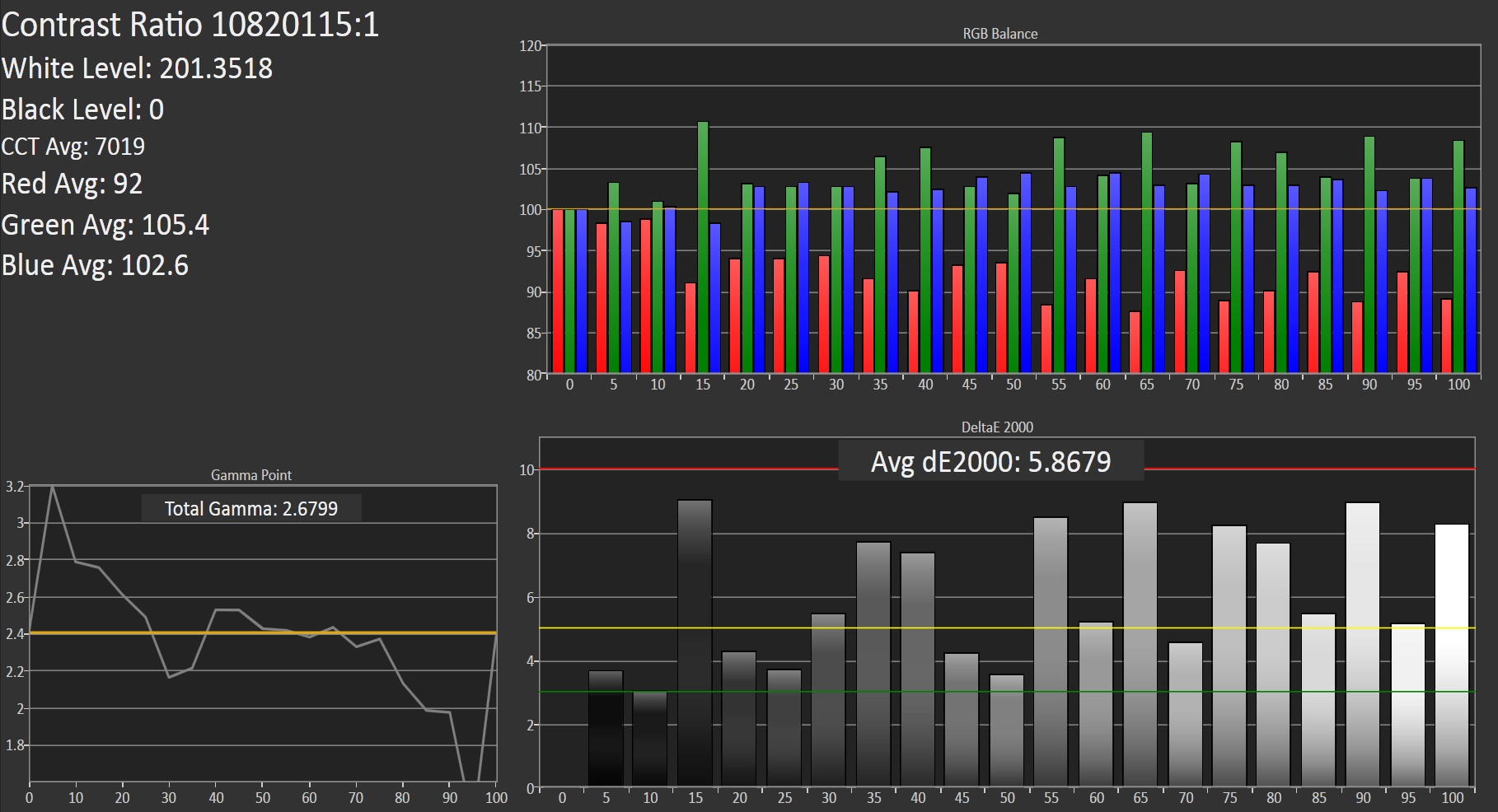Screen dimensions: 1498x812
Task: Click the green RGB Balance bar at 65
Action: [x=1147, y=252]
